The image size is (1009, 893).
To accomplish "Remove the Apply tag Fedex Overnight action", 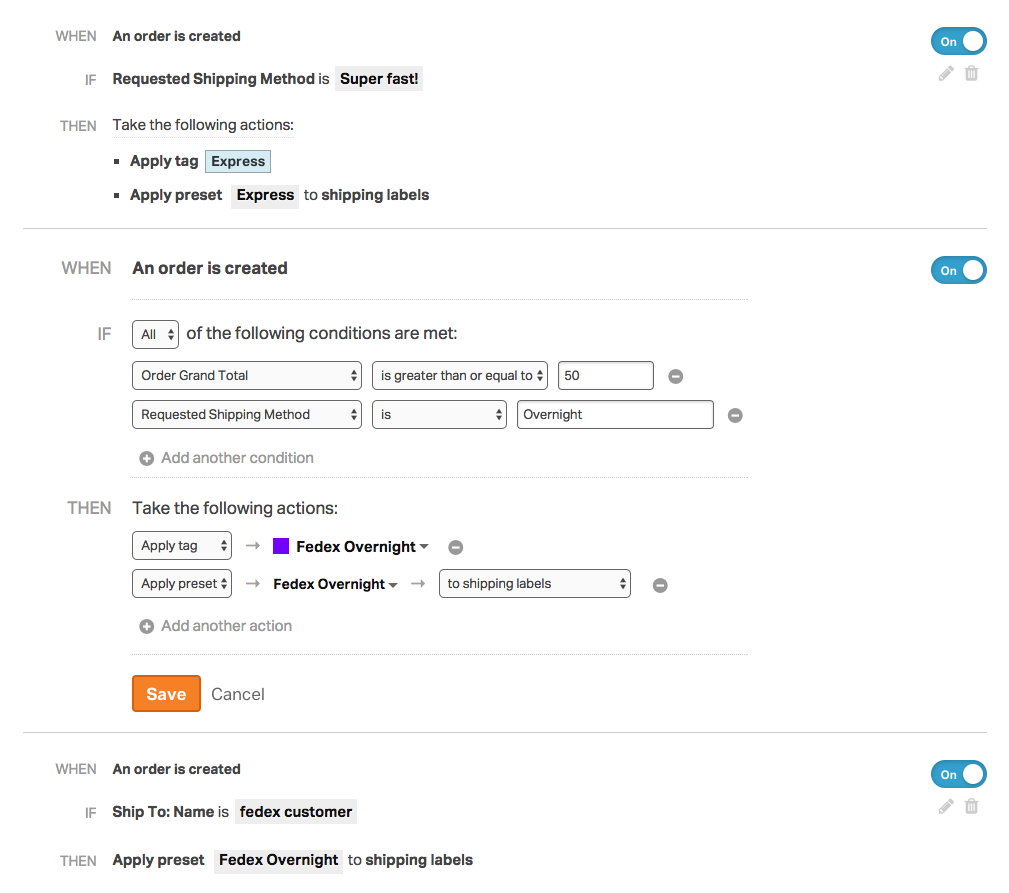I will coord(456,546).
